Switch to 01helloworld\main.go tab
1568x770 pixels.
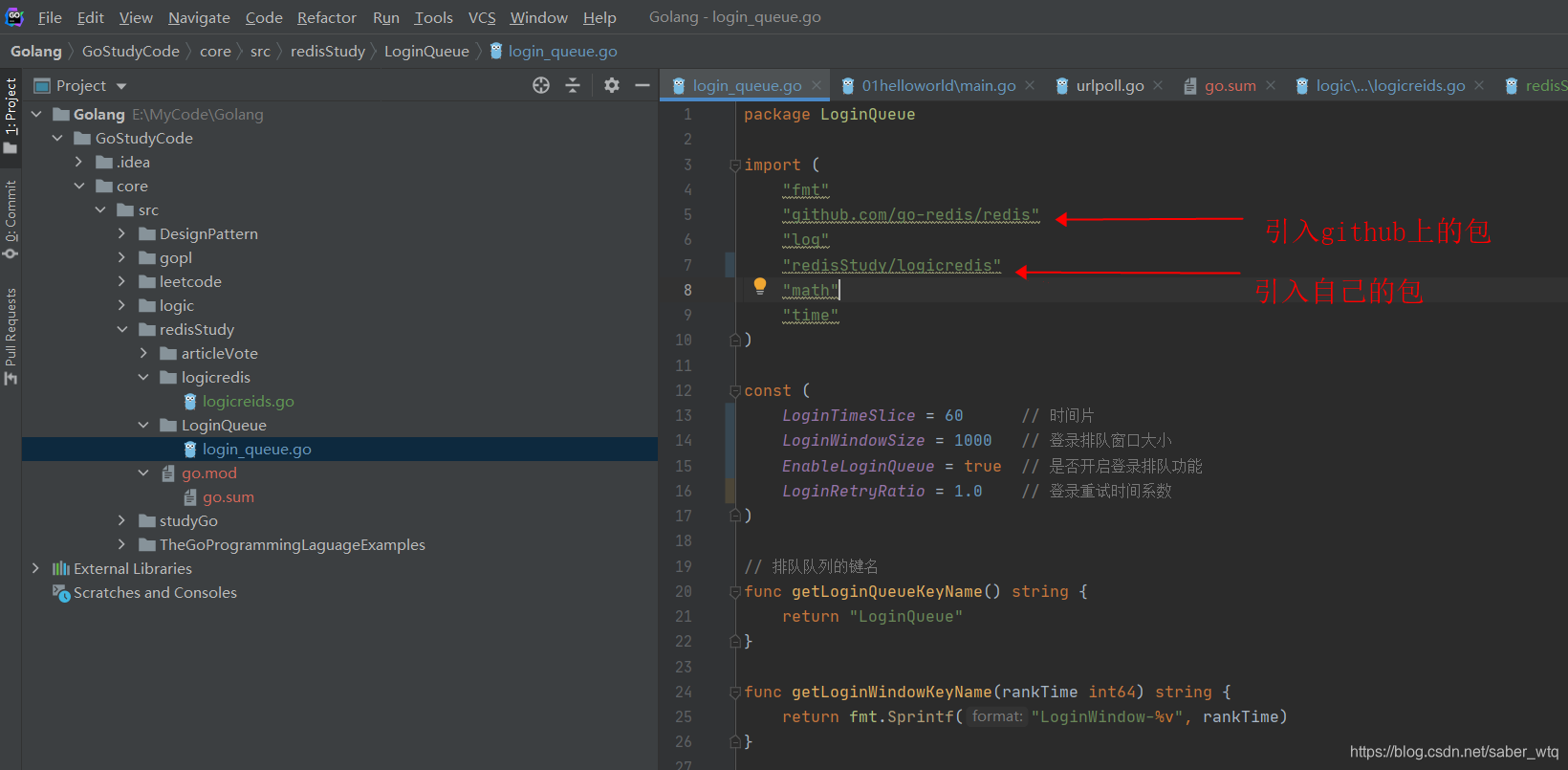(939, 85)
